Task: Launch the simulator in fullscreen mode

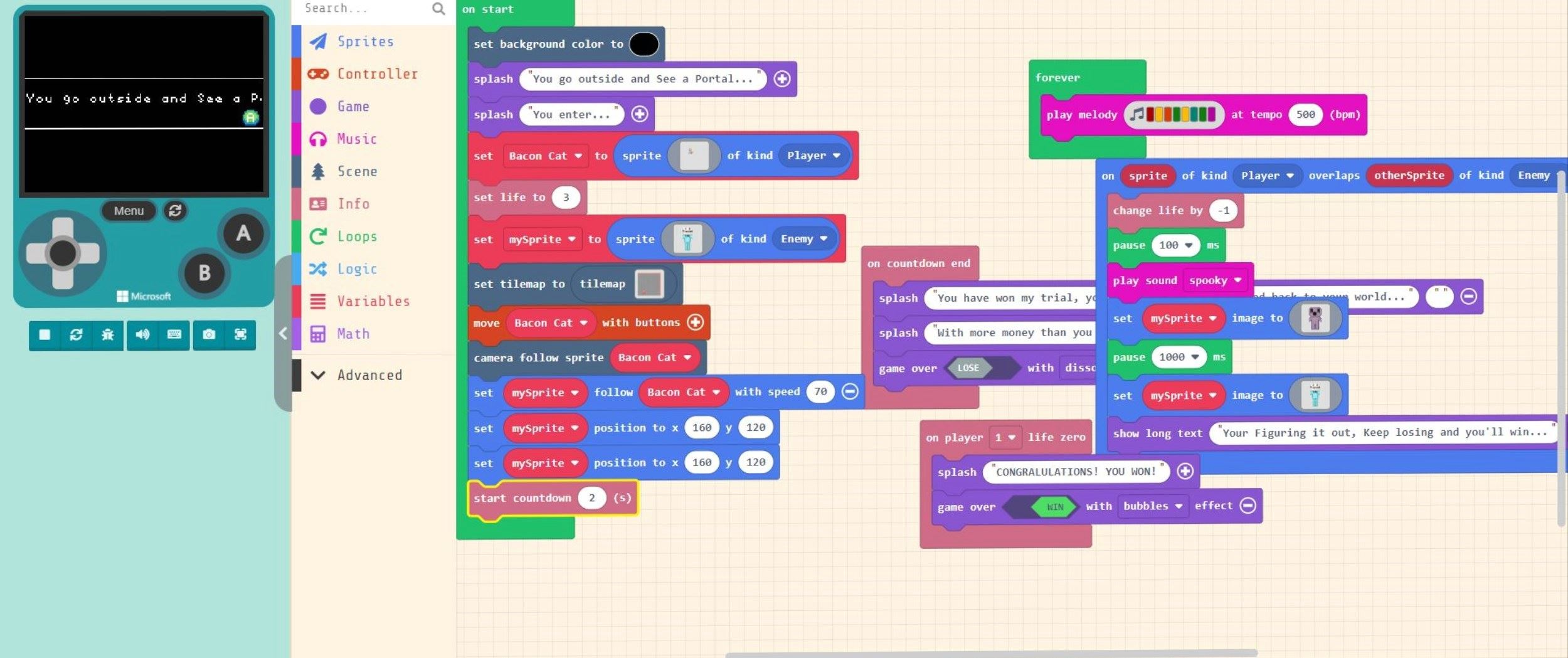Action: 240,335
